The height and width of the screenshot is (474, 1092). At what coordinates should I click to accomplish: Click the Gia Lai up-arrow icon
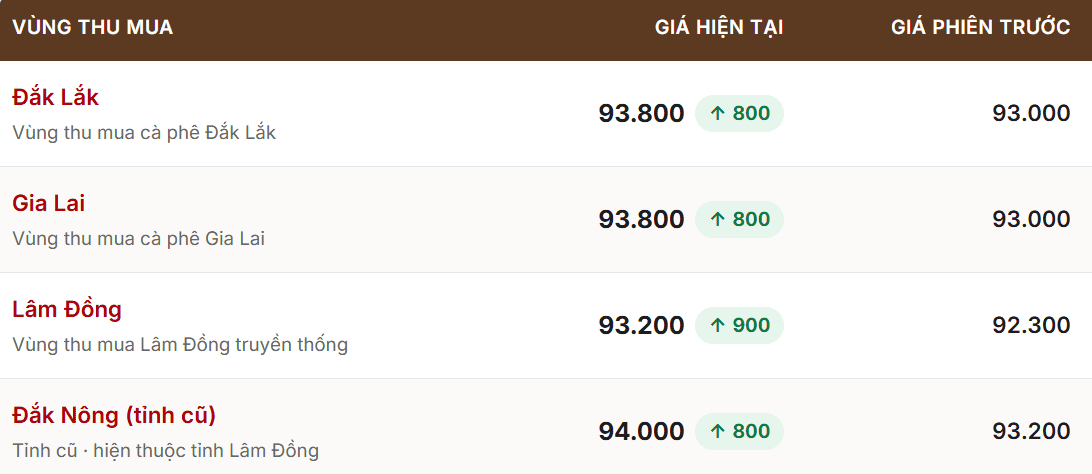point(718,219)
